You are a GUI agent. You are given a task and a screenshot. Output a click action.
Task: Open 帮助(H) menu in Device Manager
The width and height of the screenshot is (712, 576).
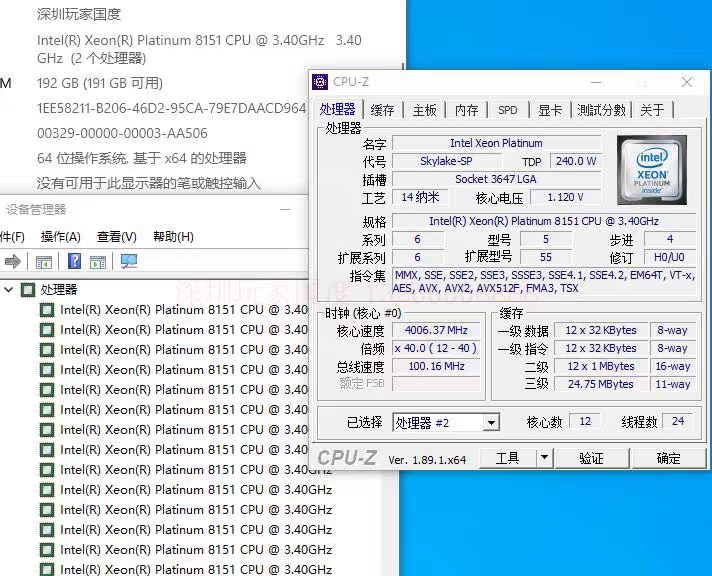[x=173, y=237]
